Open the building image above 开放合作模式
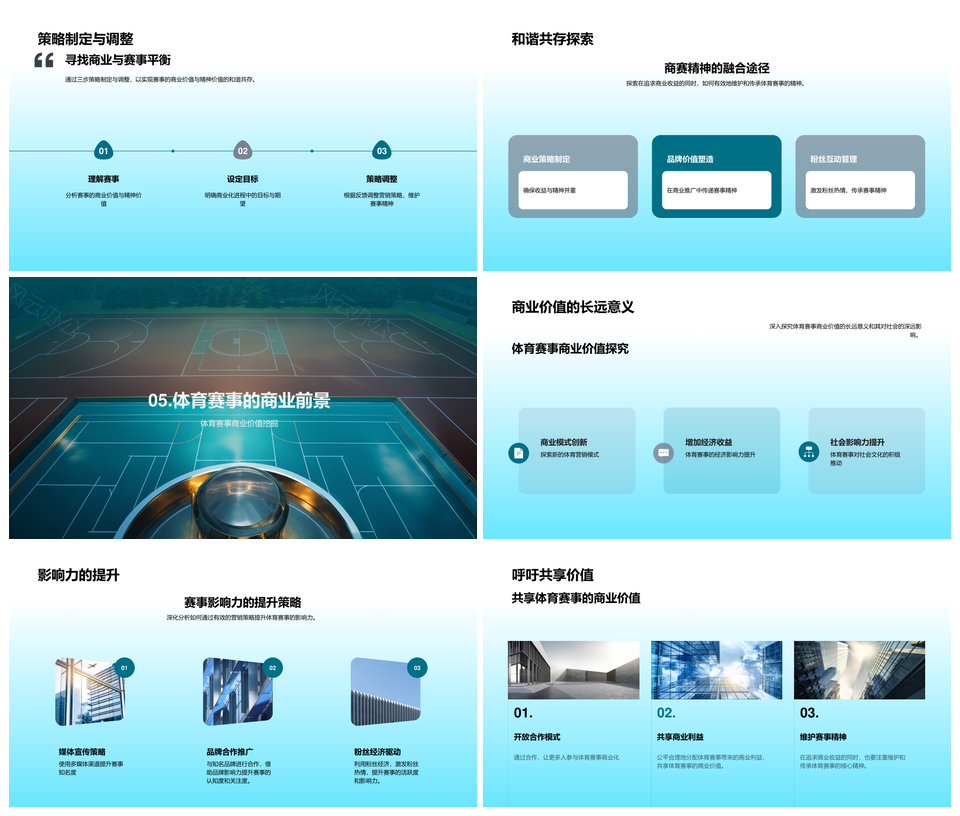 click(573, 670)
